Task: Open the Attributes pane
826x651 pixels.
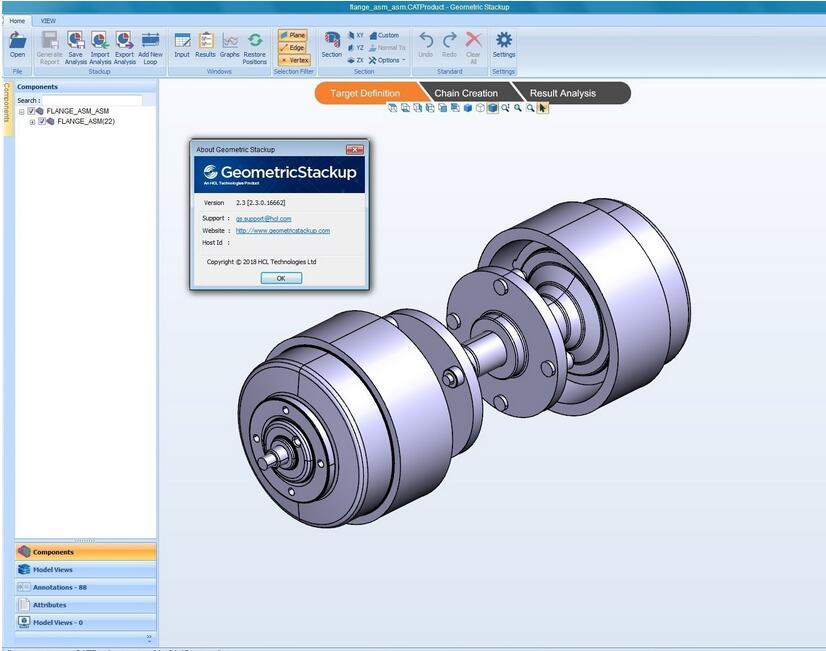Action: [86, 605]
